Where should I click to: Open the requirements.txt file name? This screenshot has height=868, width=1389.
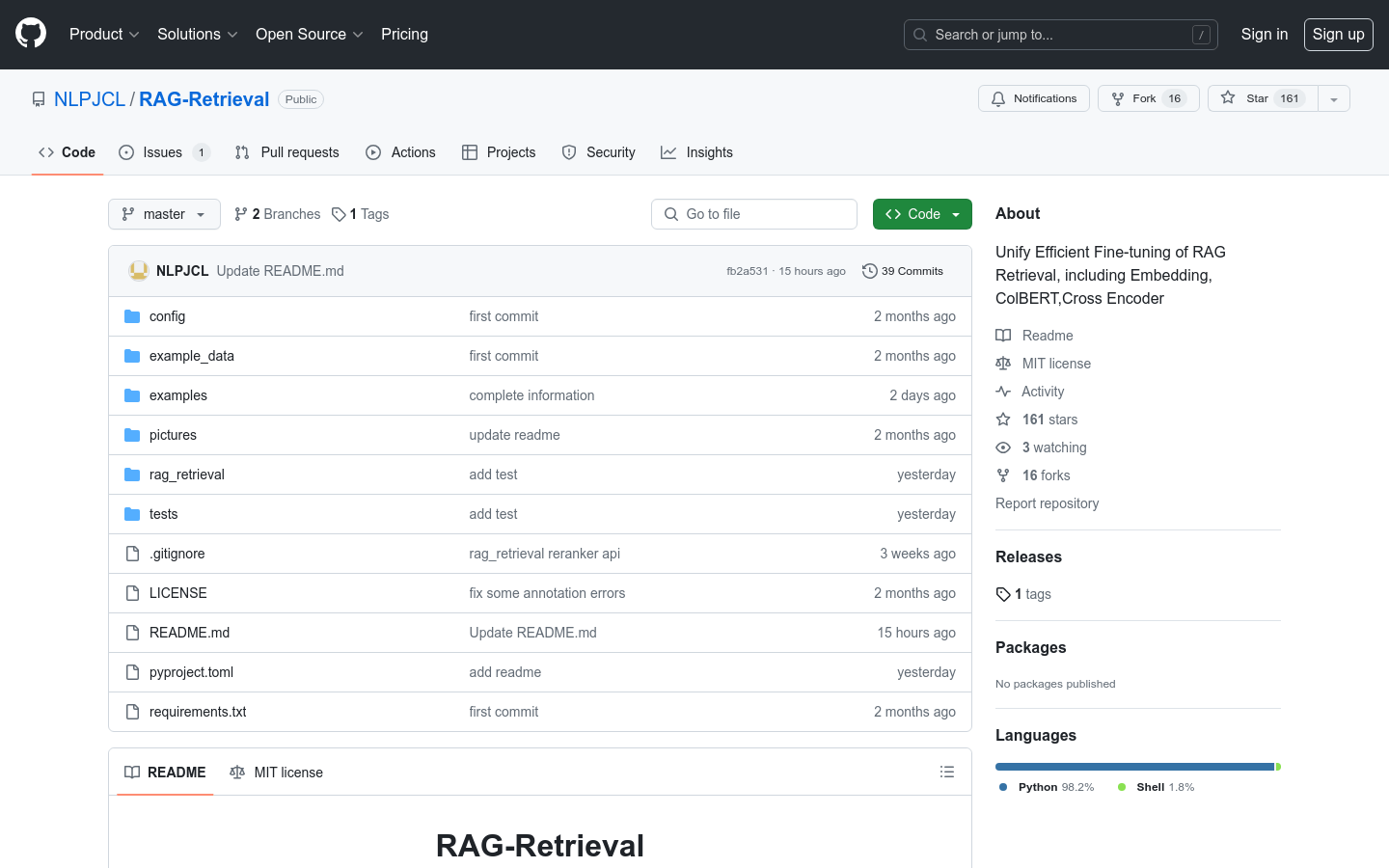pos(198,712)
